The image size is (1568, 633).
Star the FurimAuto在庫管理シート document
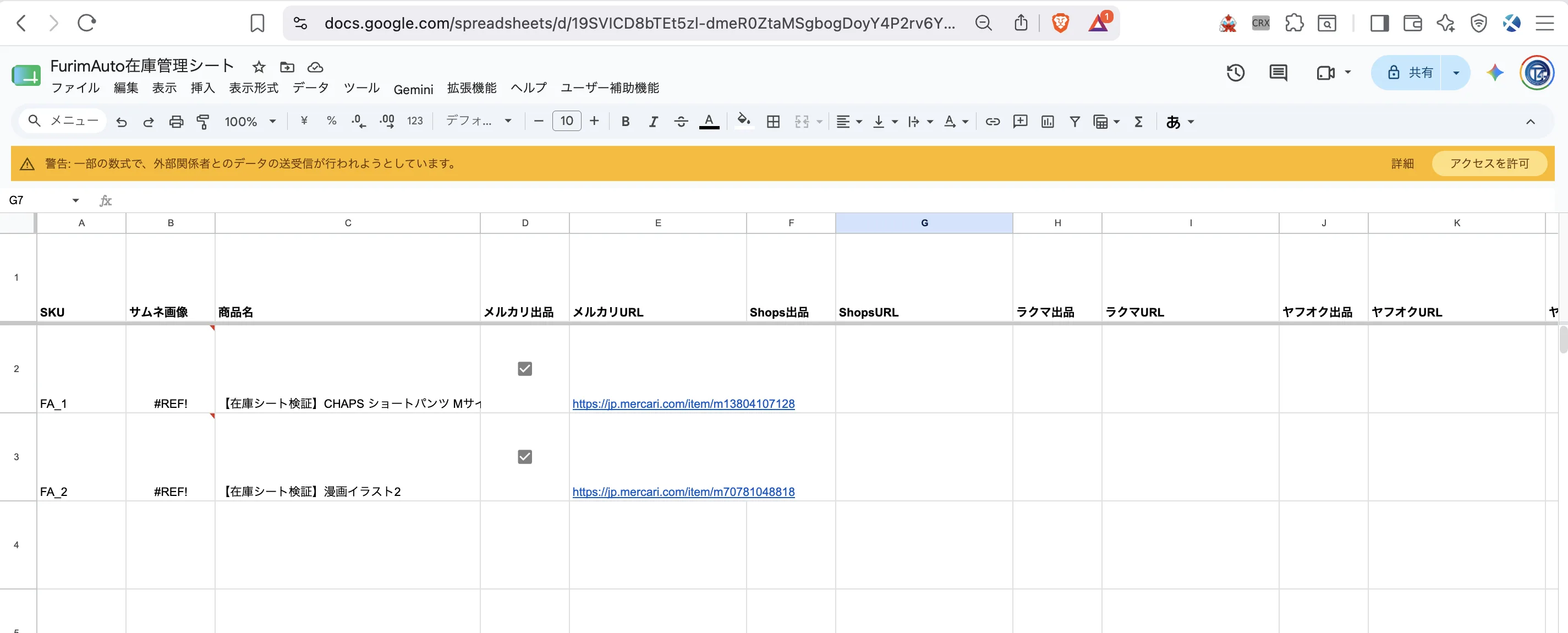pos(259,67)
